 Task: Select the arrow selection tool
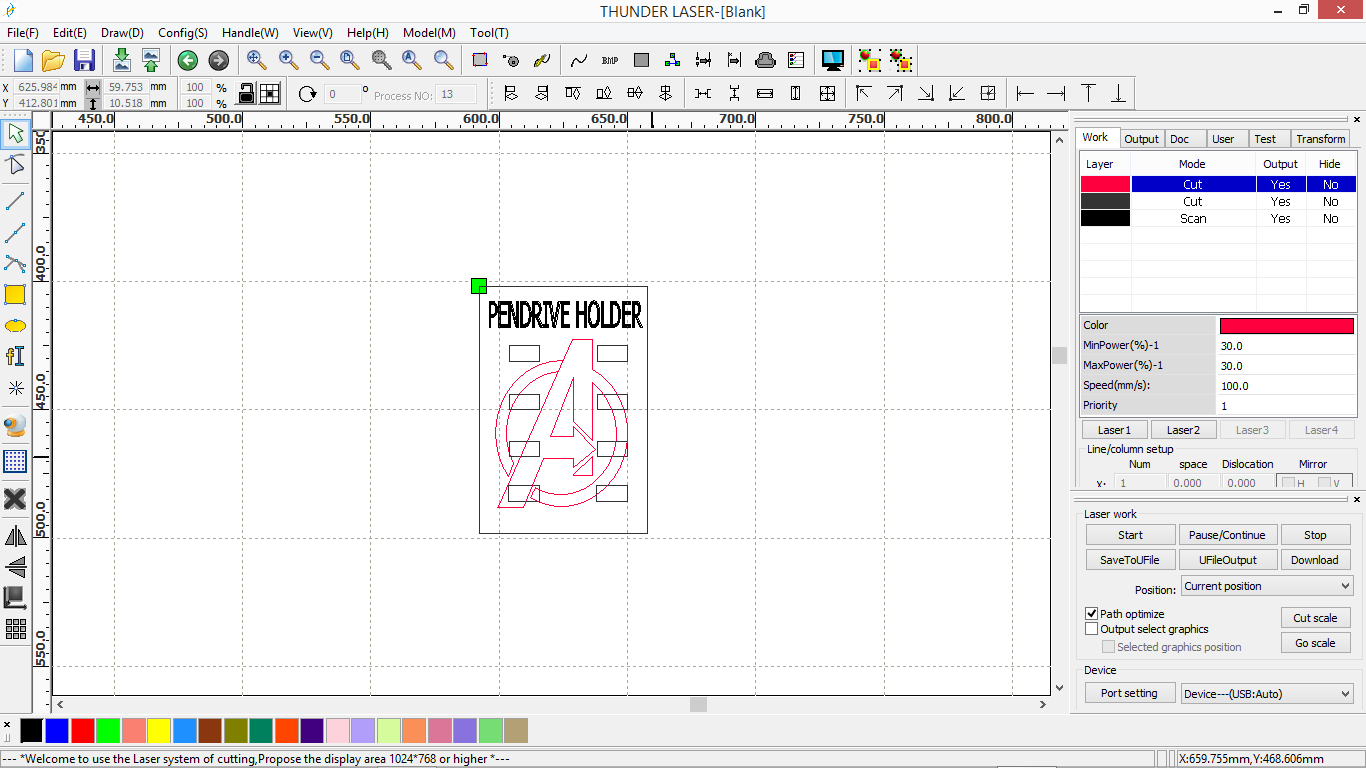(15, 133)
